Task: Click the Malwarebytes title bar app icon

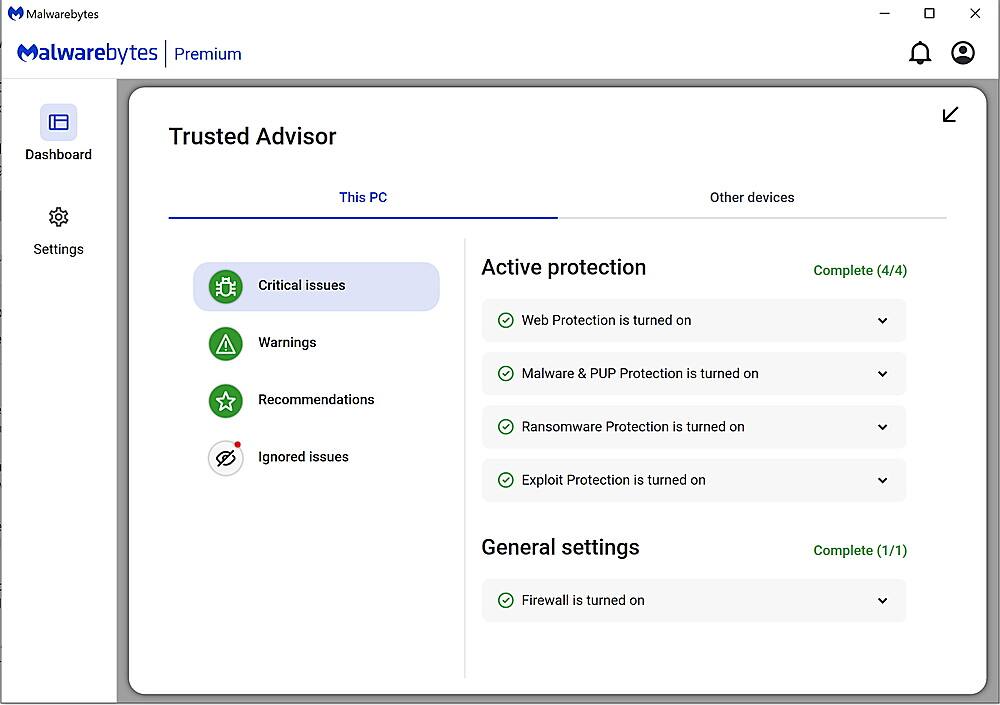Action: [15, 13]
